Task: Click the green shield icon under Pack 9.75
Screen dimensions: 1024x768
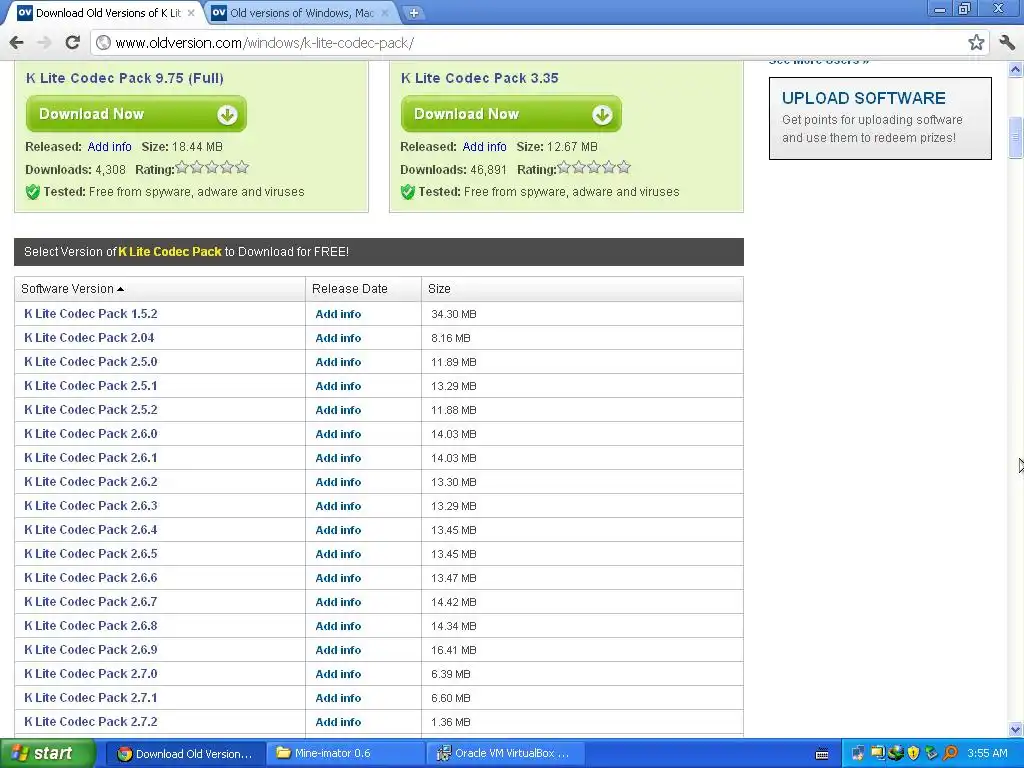Action: pyautogui.click(x=33, y=192)
